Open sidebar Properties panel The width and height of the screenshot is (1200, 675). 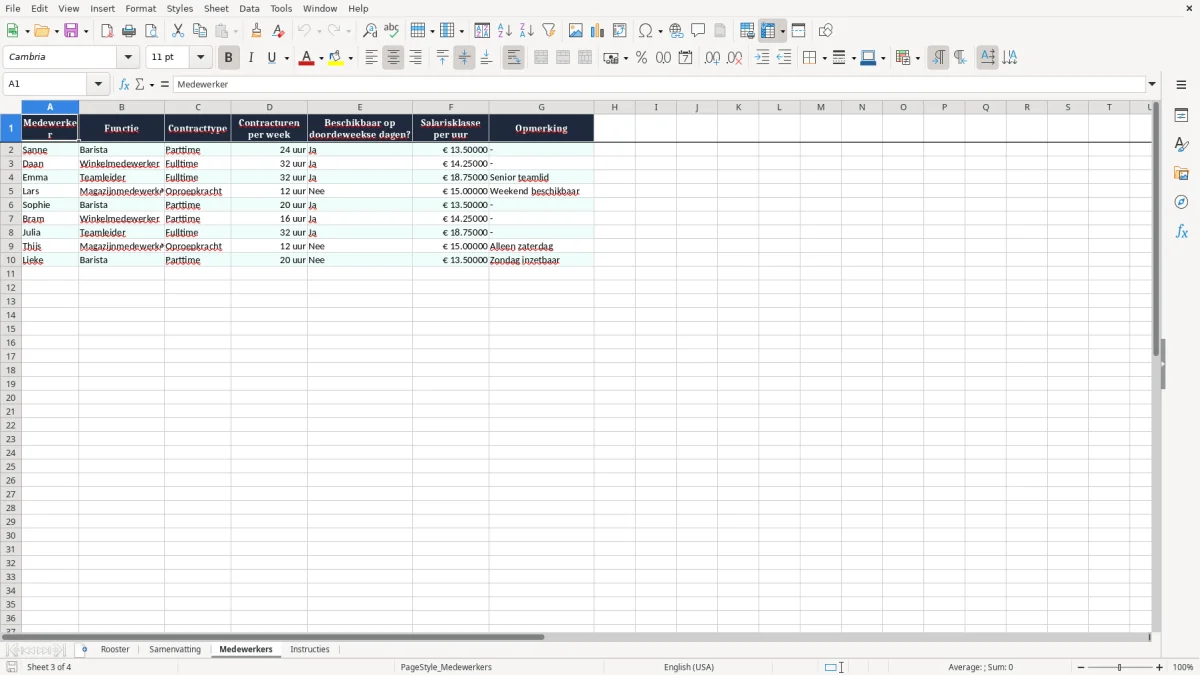1181,115
